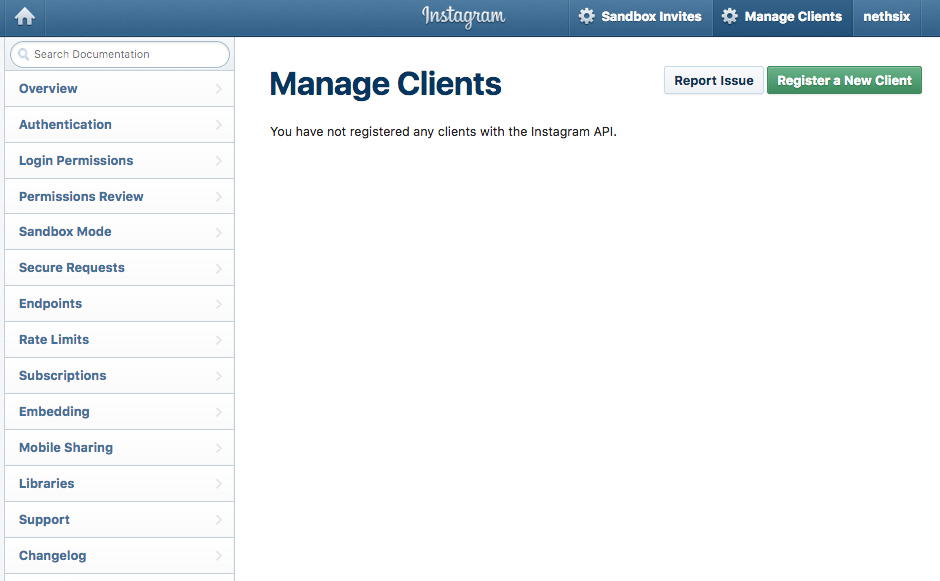This screenshot has width=940, height=581.
Task: Click the Report Issue button
Action: 713,80
